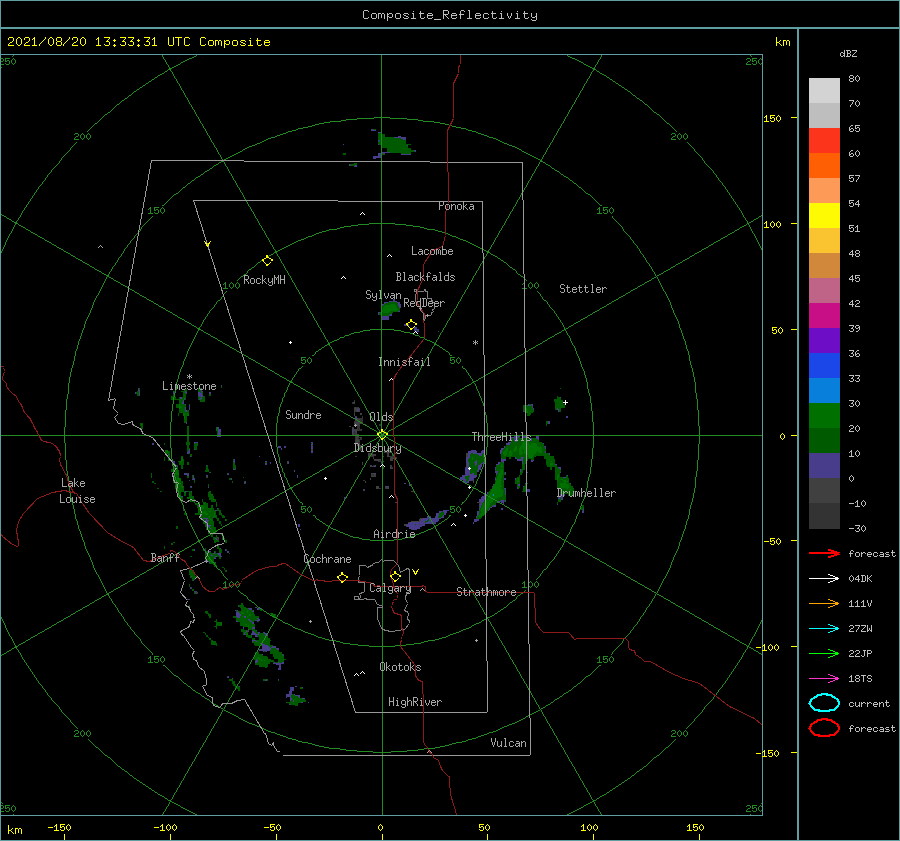The height and width of the screenshot is (841, 900).
Task: Click the RedDeer city label
Action: point(424,303)
